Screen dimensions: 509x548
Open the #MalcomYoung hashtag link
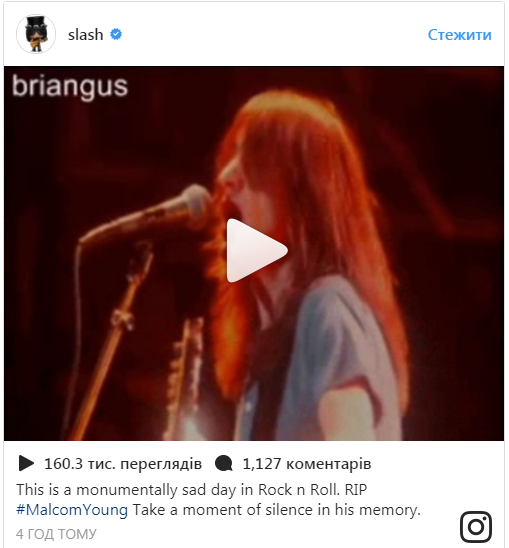click(72, 510)
